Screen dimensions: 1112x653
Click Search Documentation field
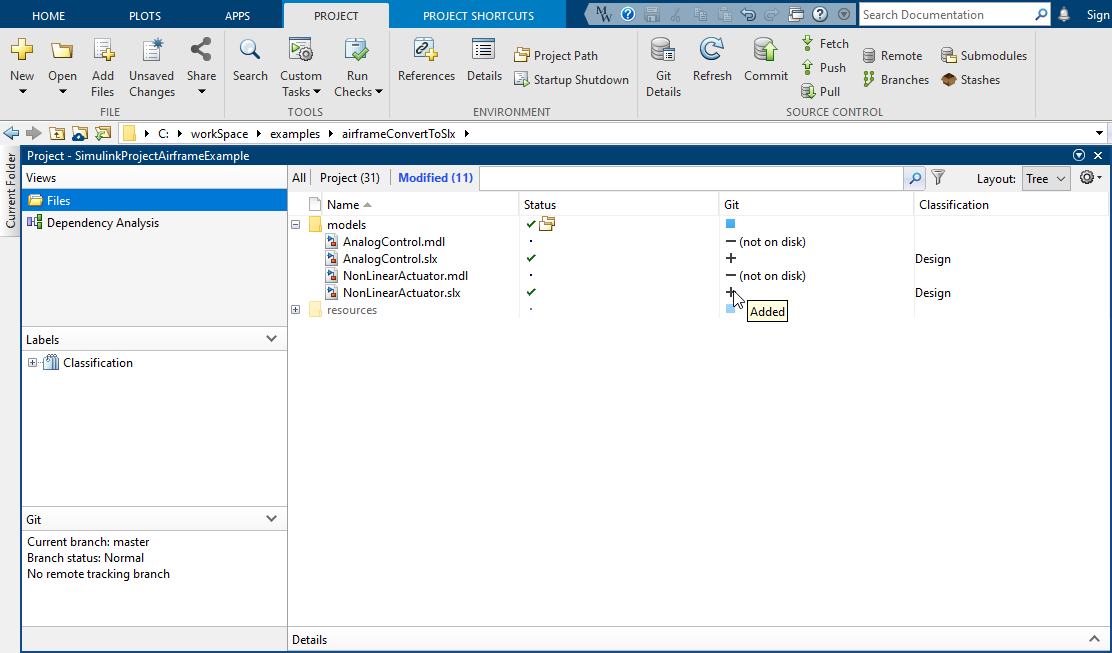946,15
